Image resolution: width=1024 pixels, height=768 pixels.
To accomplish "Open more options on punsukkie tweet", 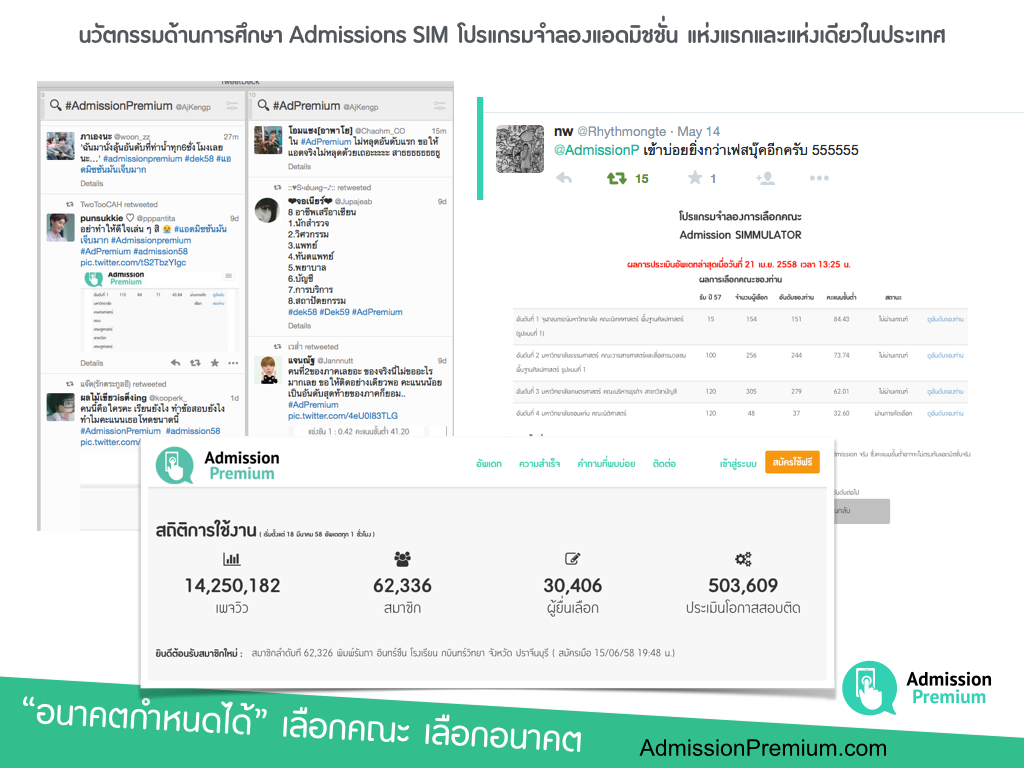I will click(233, 363).
